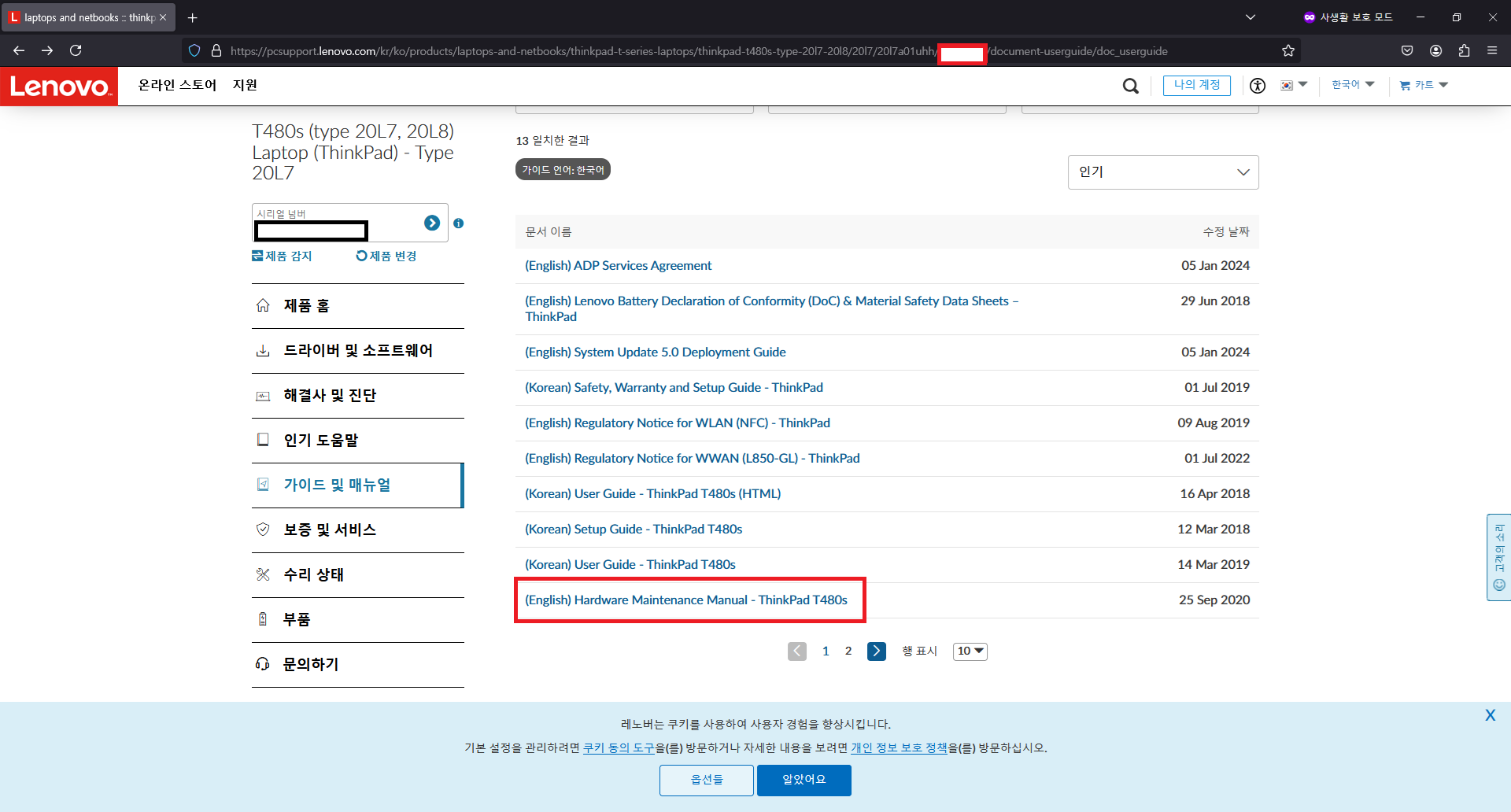
Task: Open 해결사 및 진단 section
Action: pyautogui.click(x=358, y=396)
